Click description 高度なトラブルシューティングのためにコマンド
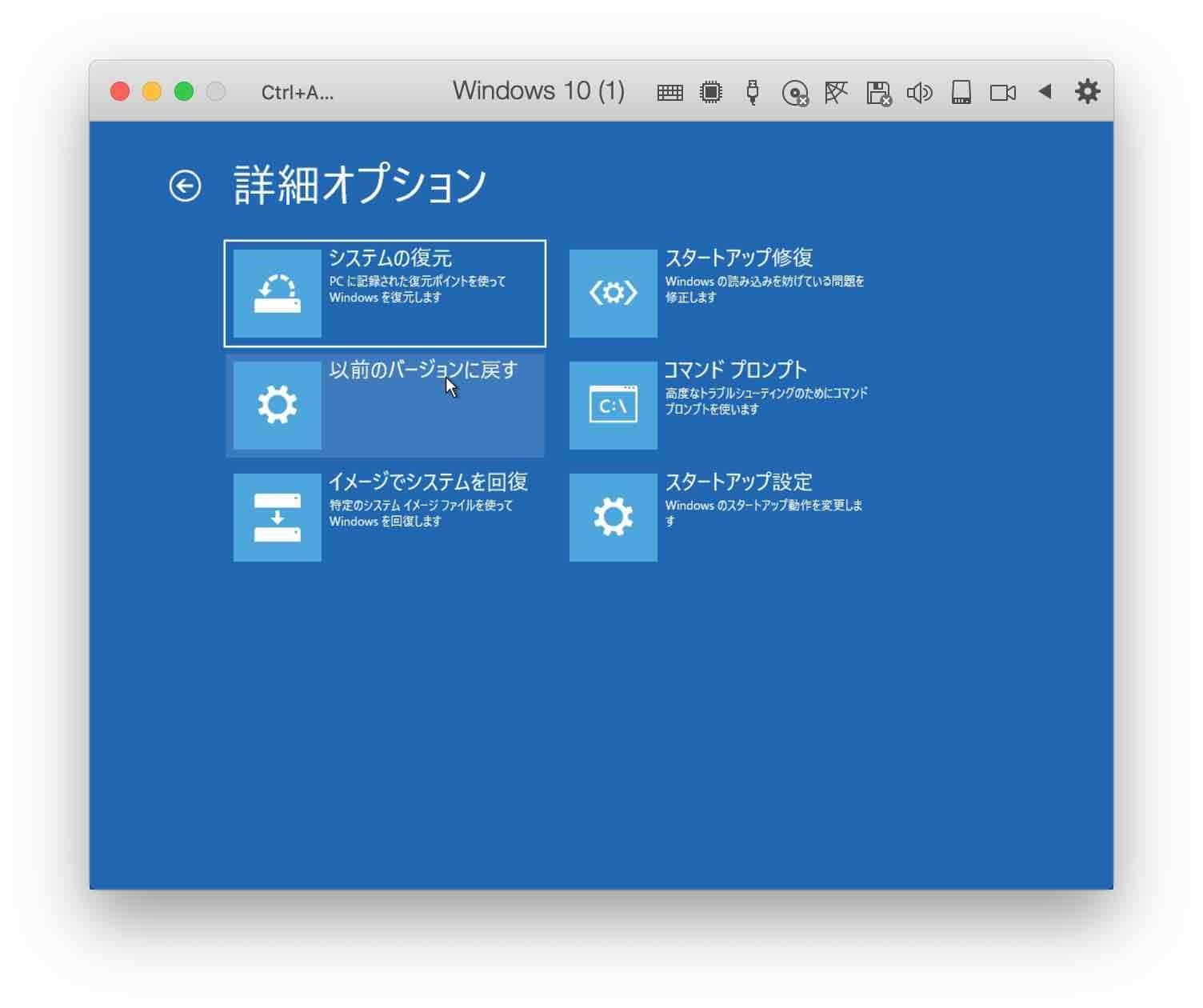 pos(766,394)
